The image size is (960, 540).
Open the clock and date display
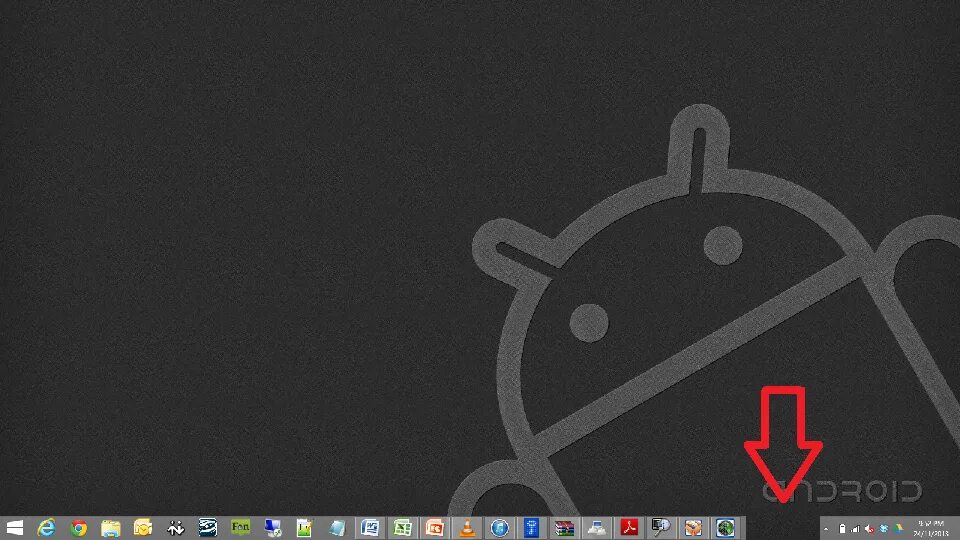tap(931, 528)
